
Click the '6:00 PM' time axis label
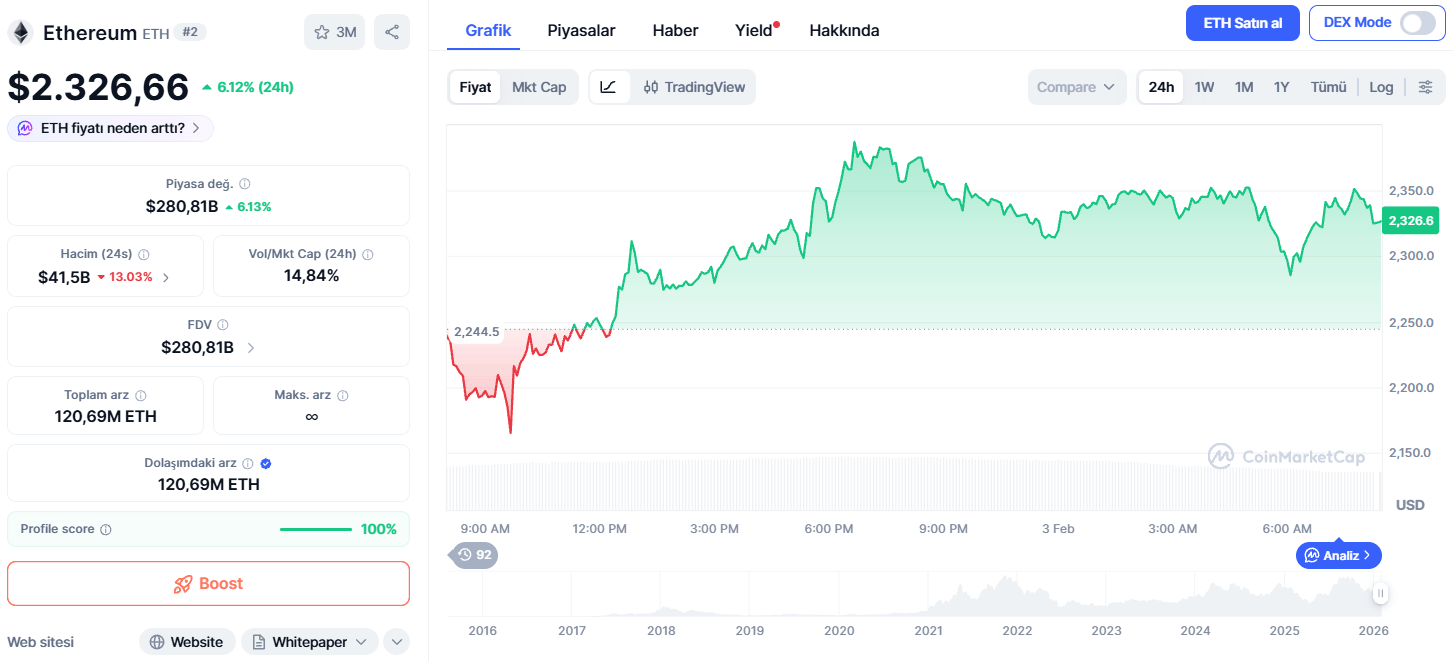point(829,528)
